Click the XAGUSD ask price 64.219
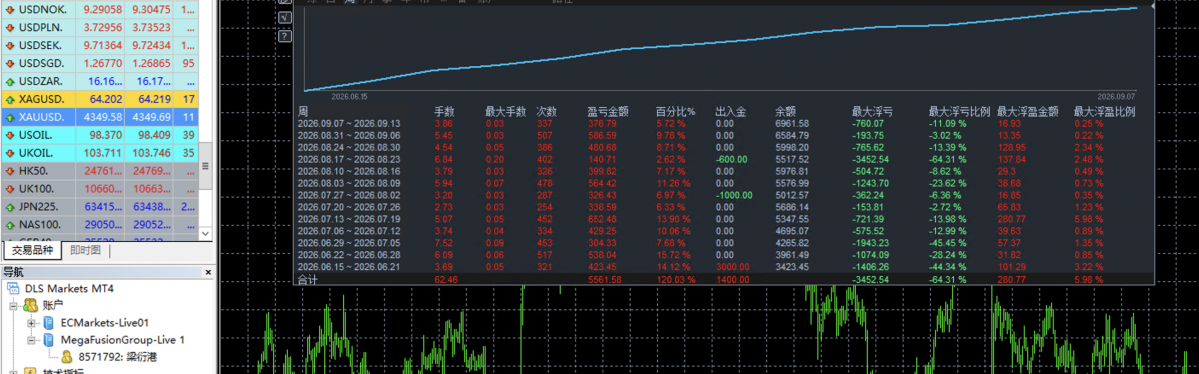The width and height of the screenshot is (1199, 374). coord(151,99)
